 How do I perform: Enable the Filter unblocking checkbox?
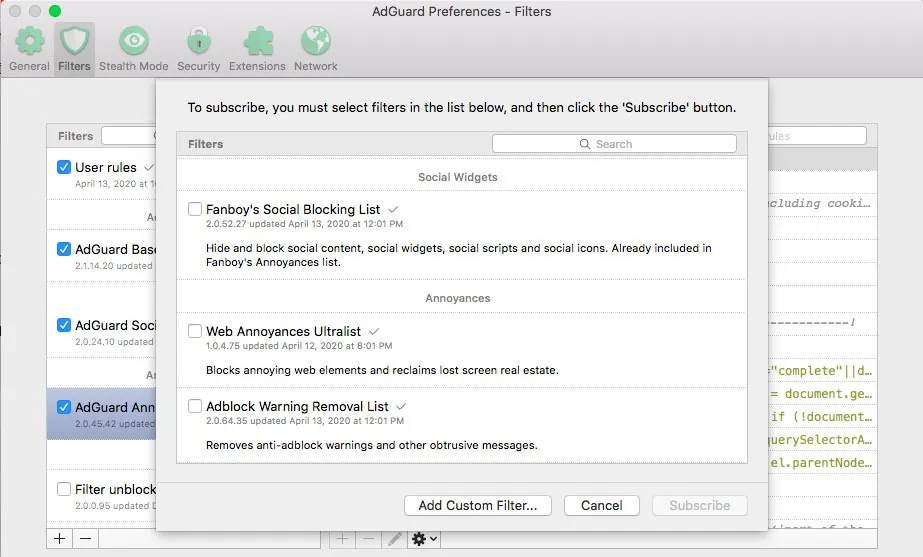[64, 489]
